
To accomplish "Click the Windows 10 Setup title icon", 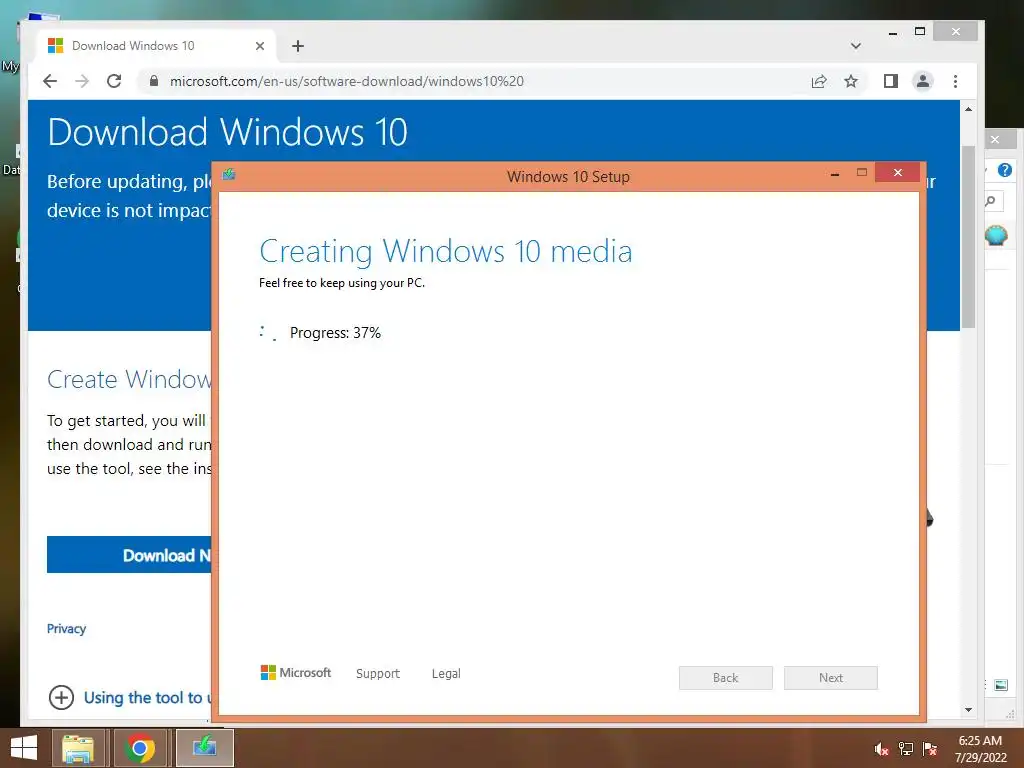I will (x=229, y=174).
